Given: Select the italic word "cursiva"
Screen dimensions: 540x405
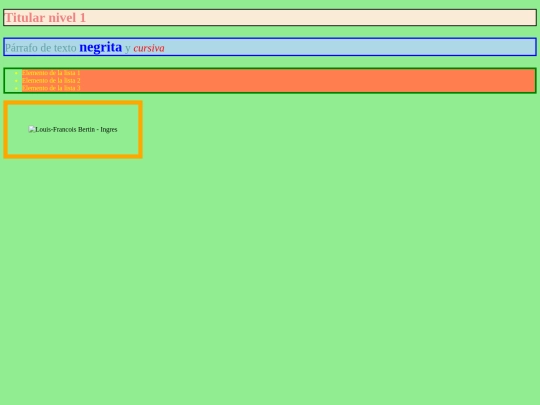Looking at the screenshot, I should [x=149, y=48].
